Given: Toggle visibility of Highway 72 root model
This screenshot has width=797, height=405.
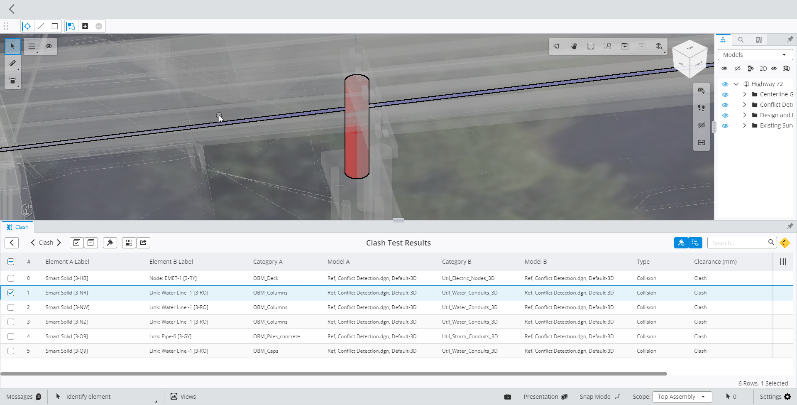Looking at the screenshot, I should coord(725,84).
